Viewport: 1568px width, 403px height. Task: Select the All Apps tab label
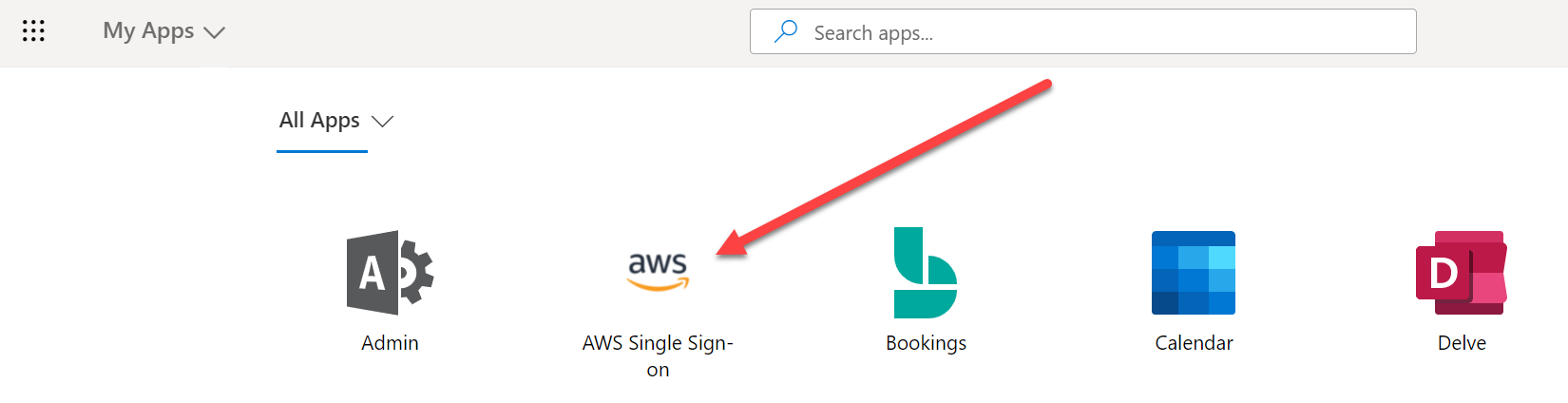(x=319, y=121)
